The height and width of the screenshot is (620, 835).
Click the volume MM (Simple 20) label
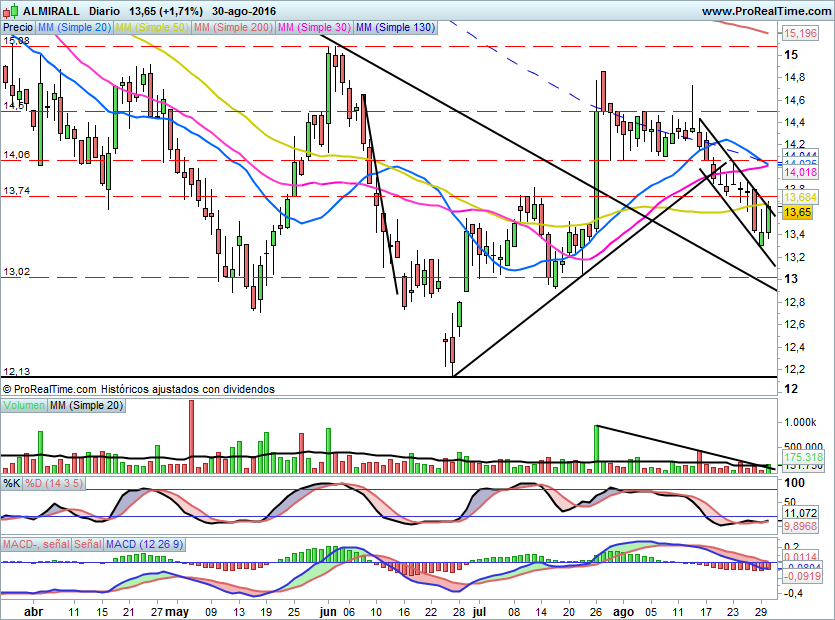86,405
